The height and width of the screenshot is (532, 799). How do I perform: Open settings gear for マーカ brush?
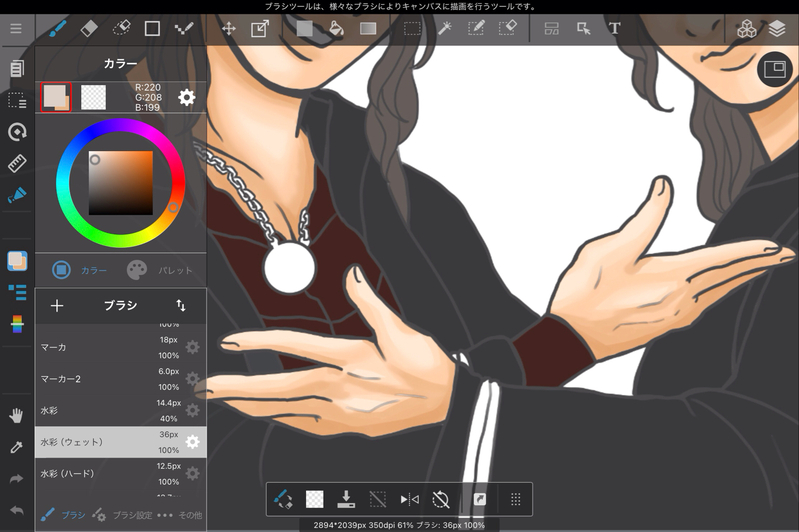192,348
